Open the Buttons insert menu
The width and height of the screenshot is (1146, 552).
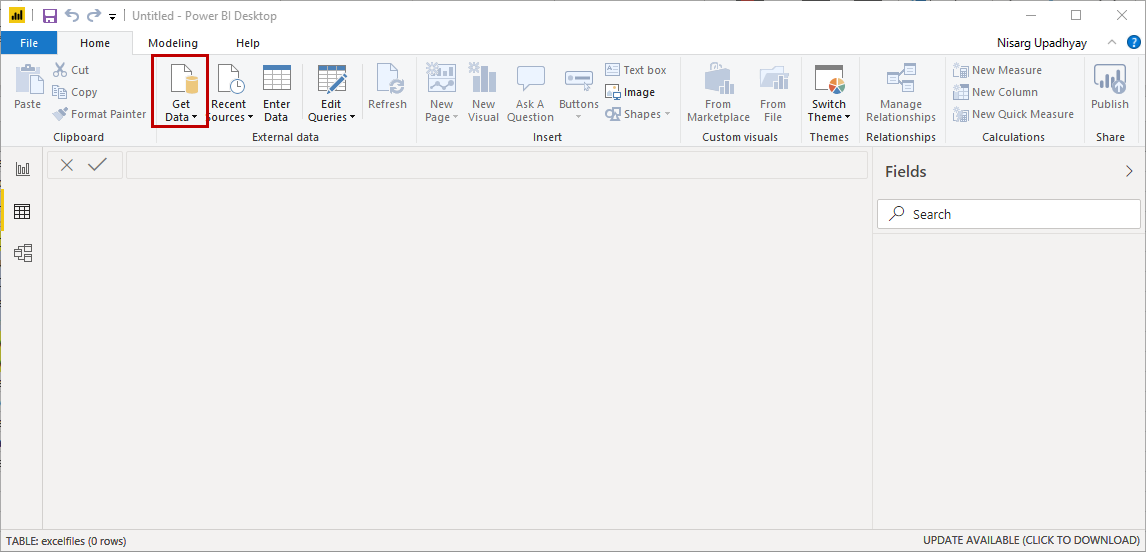click(578, 93)
